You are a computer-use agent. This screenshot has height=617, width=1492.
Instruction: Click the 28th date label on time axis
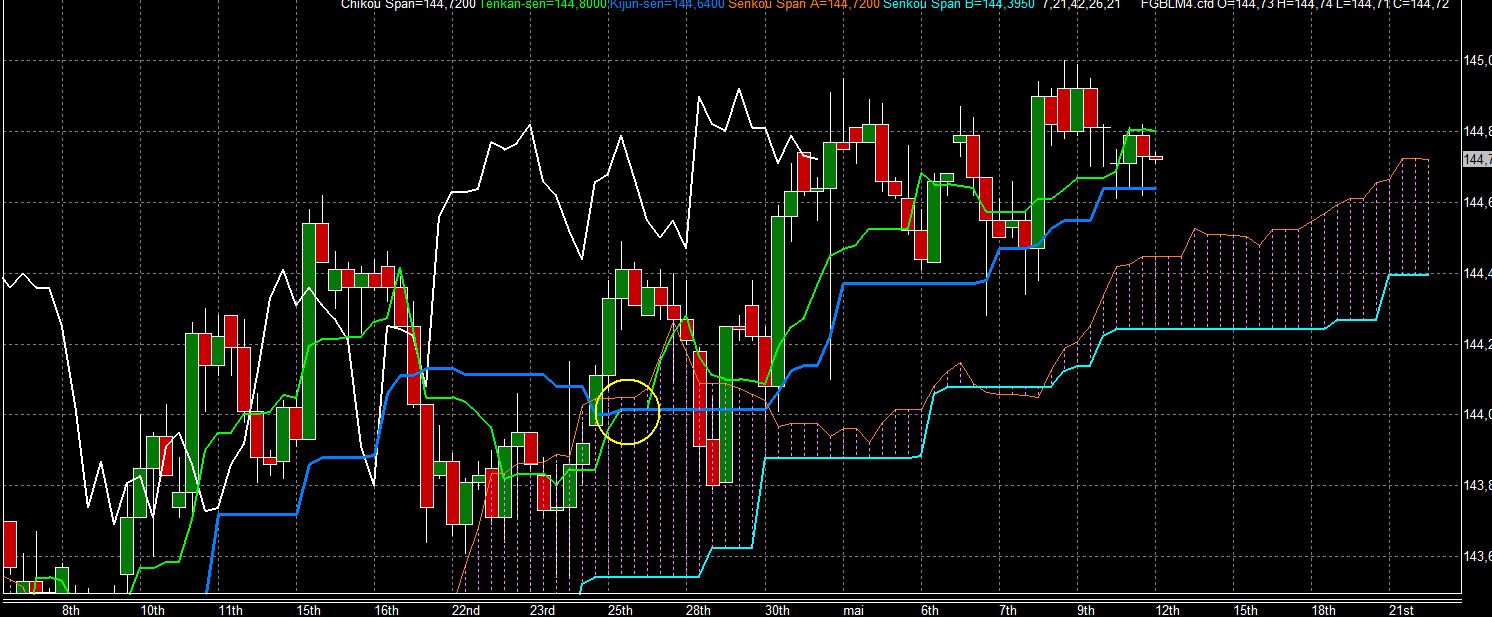(x=699, y=609)
